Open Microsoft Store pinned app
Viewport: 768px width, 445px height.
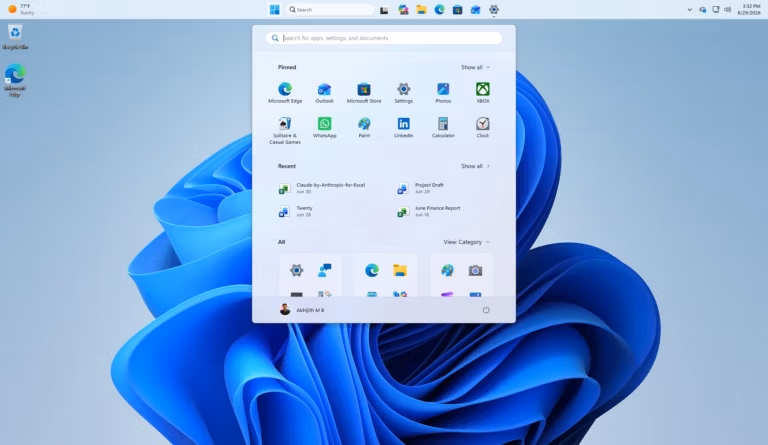point(364,93)
